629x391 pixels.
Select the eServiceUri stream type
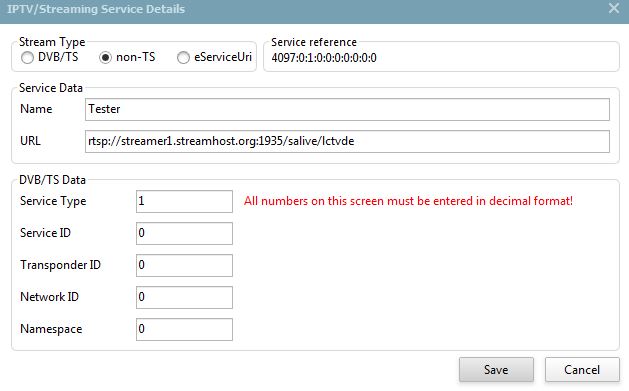(183, 58)
